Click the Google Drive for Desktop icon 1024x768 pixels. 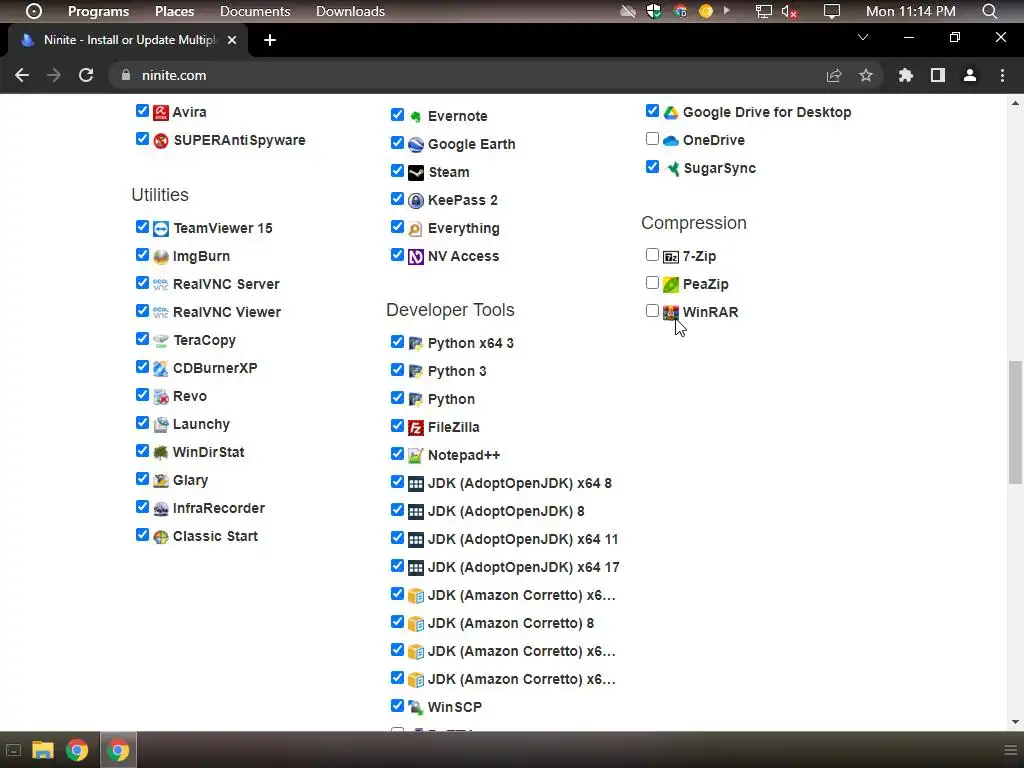[671, 112]
